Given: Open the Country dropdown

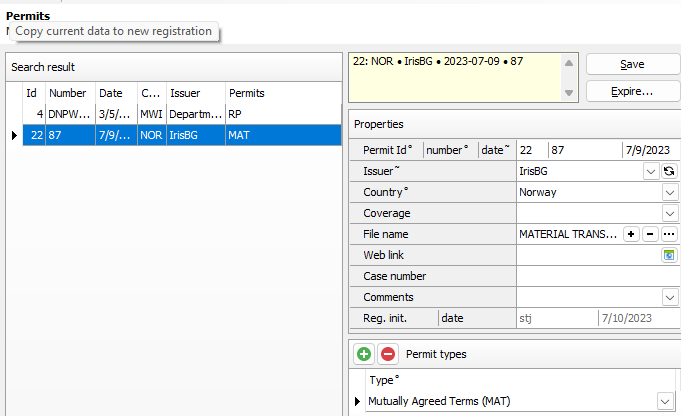Looking at the screenshot, I should click(x=670, y=192).
